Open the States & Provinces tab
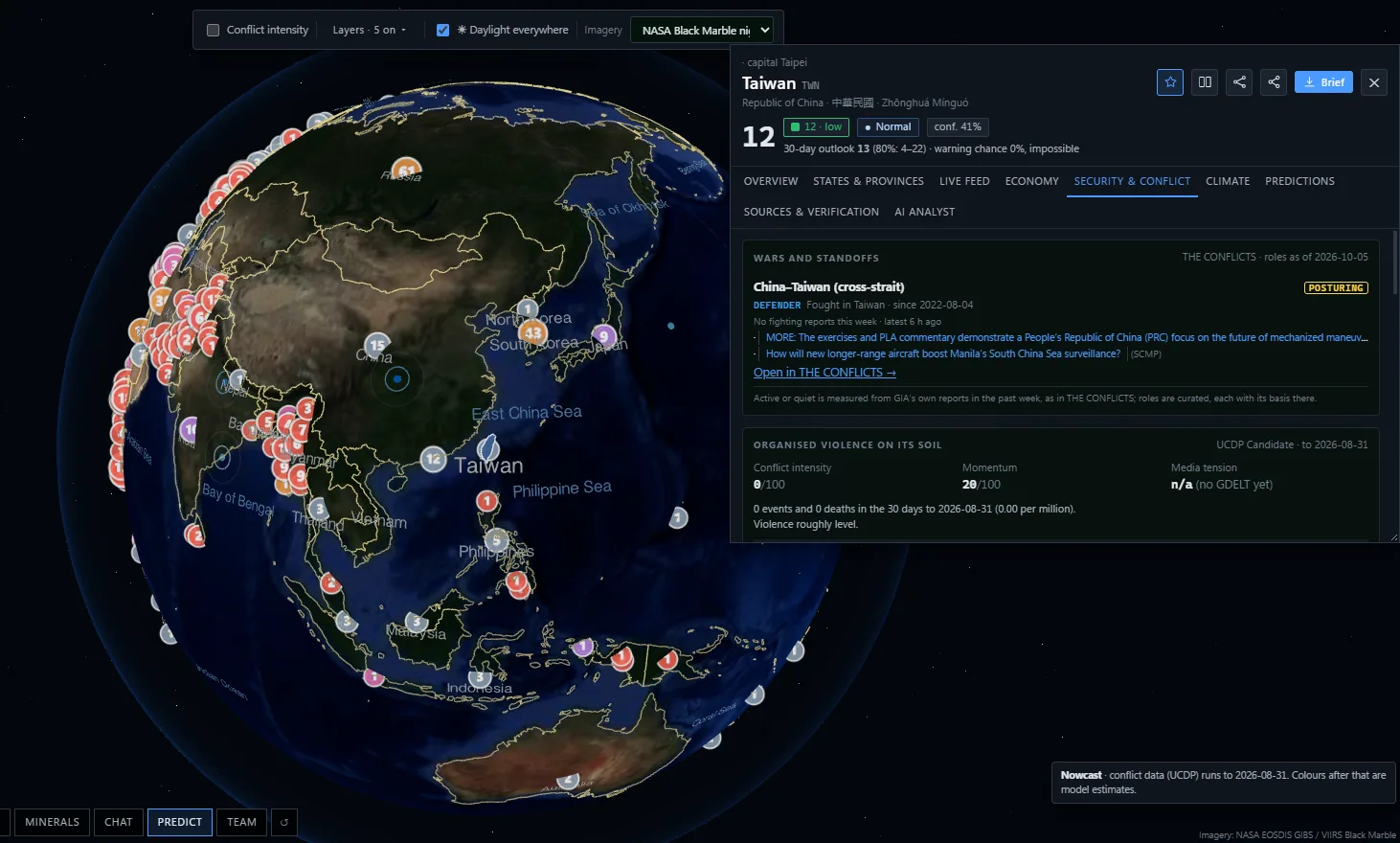1400x843 pixels. tap(869, 181)
